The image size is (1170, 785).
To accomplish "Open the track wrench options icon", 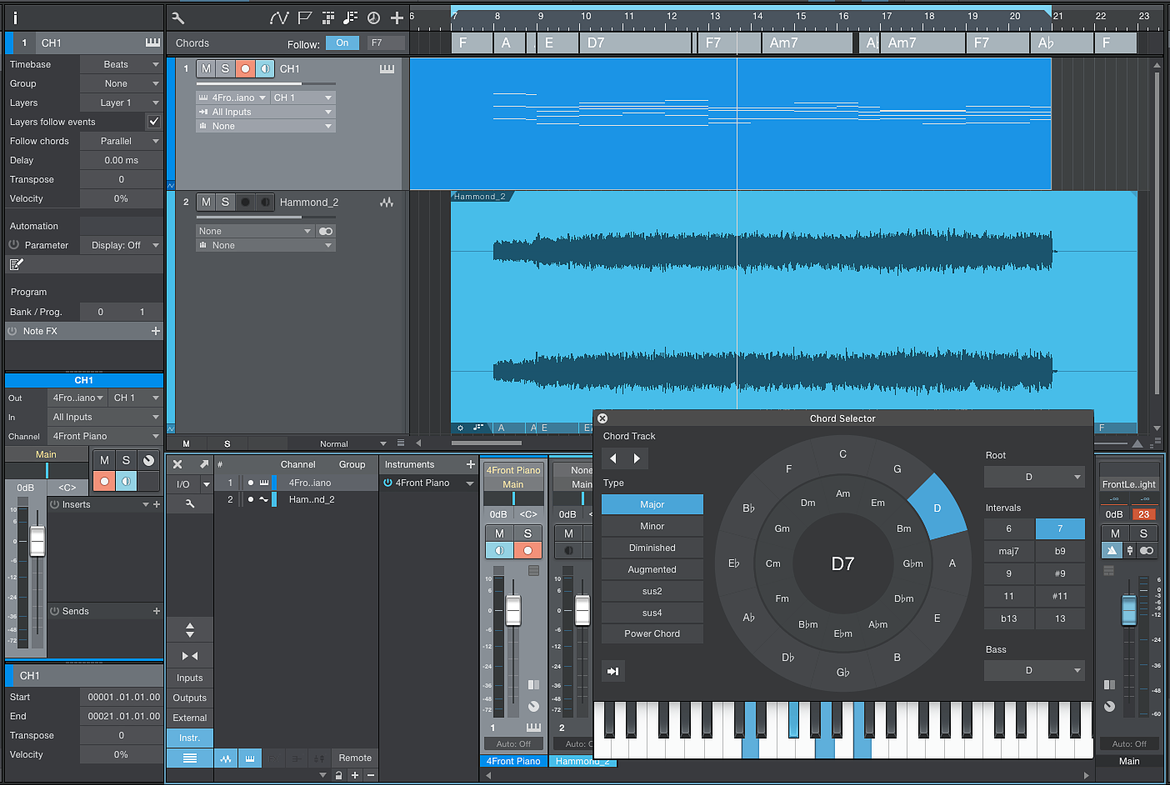I will coord(178,18).
